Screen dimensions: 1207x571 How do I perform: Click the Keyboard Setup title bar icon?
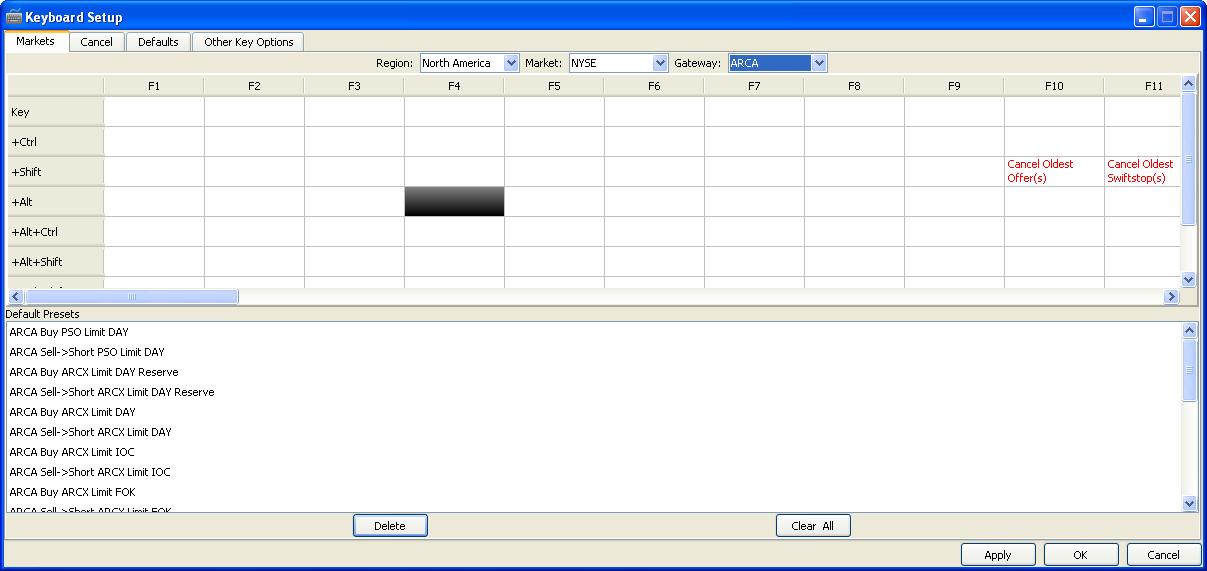point(14,17)
